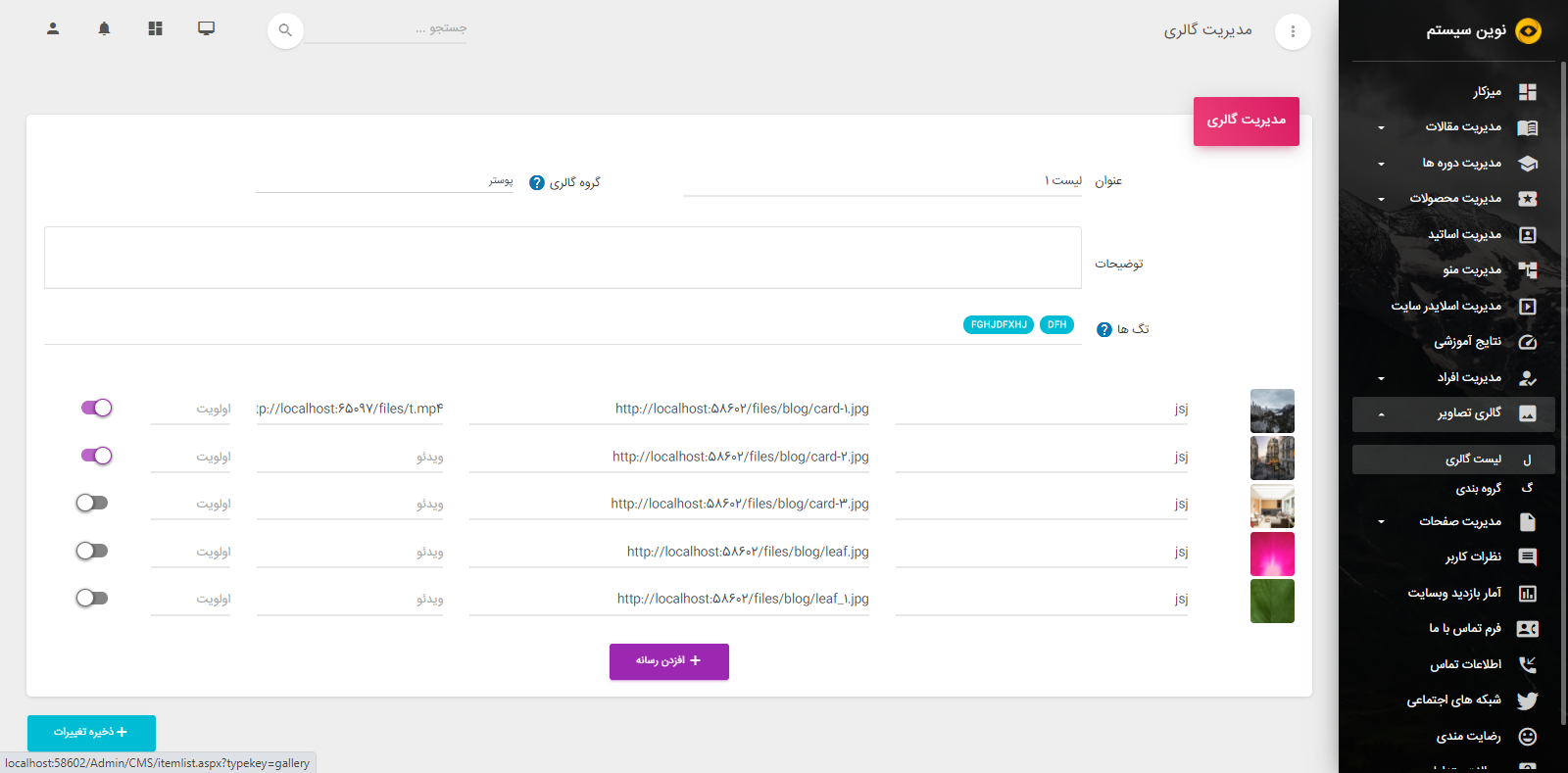
Task: Enable the switch for leaf.jpg row
Action: point(92,551)
